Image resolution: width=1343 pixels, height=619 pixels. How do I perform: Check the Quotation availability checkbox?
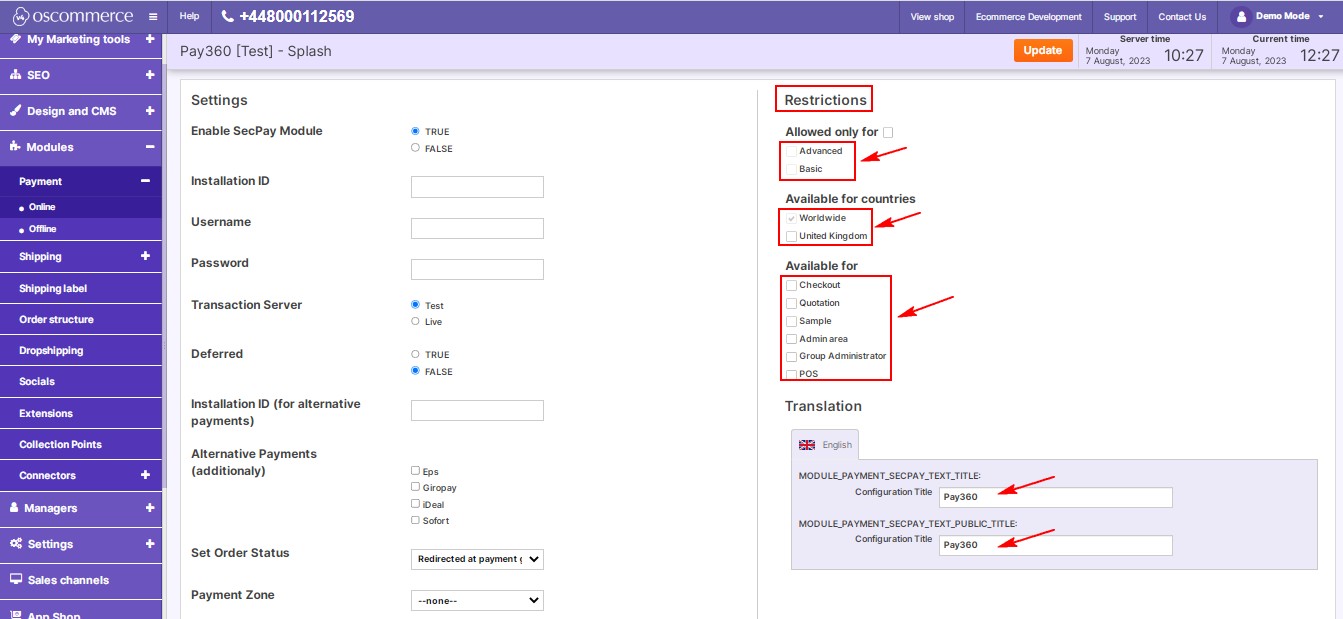pyautogui.click(x=792, y=303)
